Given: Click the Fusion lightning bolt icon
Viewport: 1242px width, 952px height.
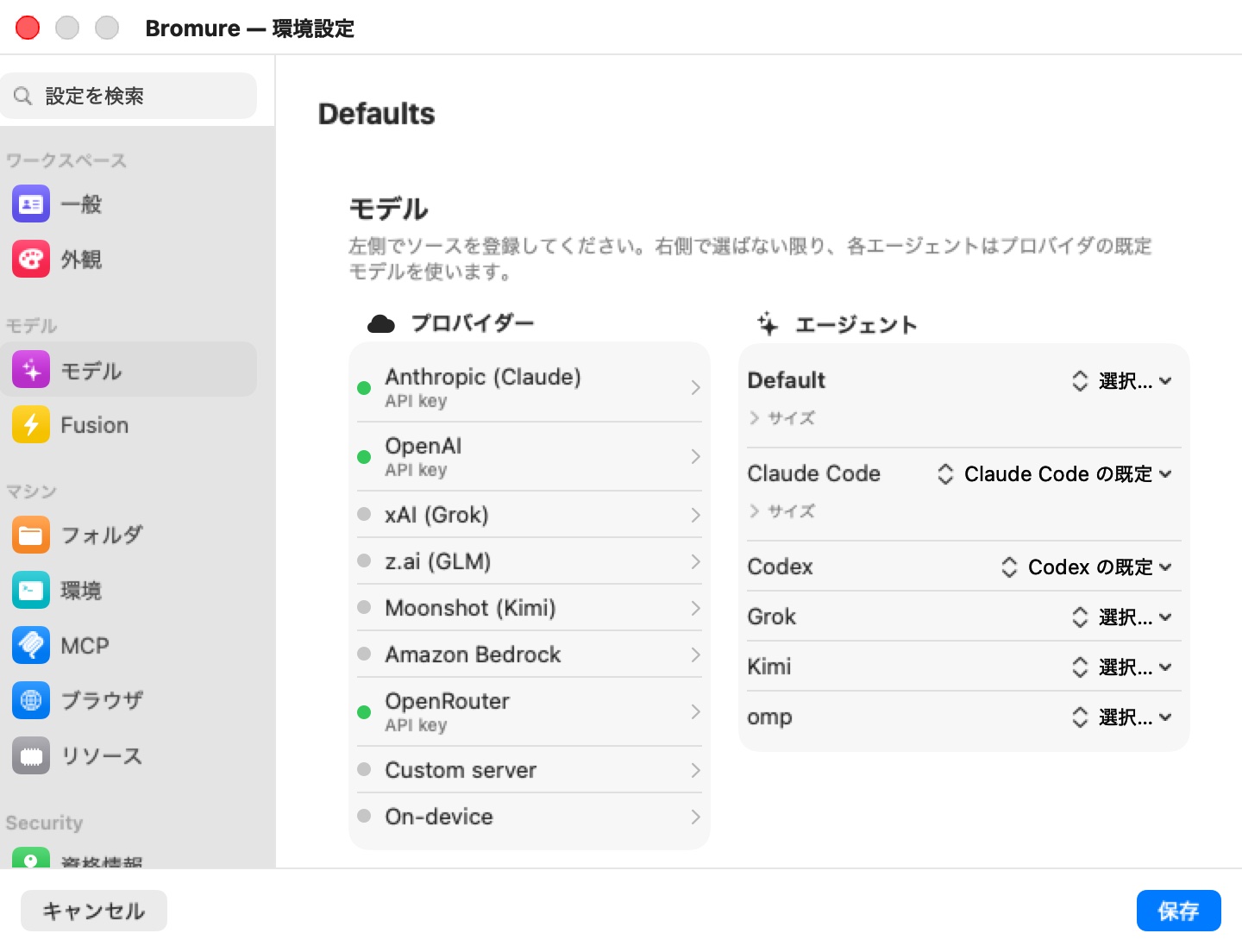Looking at the screenshot, I should (31, 424).
